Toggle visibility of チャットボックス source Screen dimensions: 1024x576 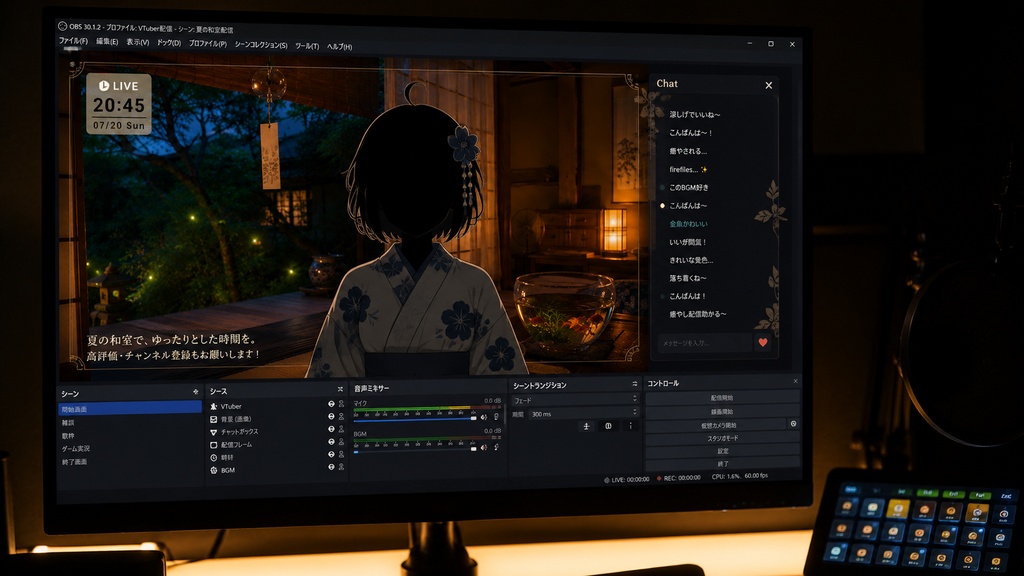(331, 429)
